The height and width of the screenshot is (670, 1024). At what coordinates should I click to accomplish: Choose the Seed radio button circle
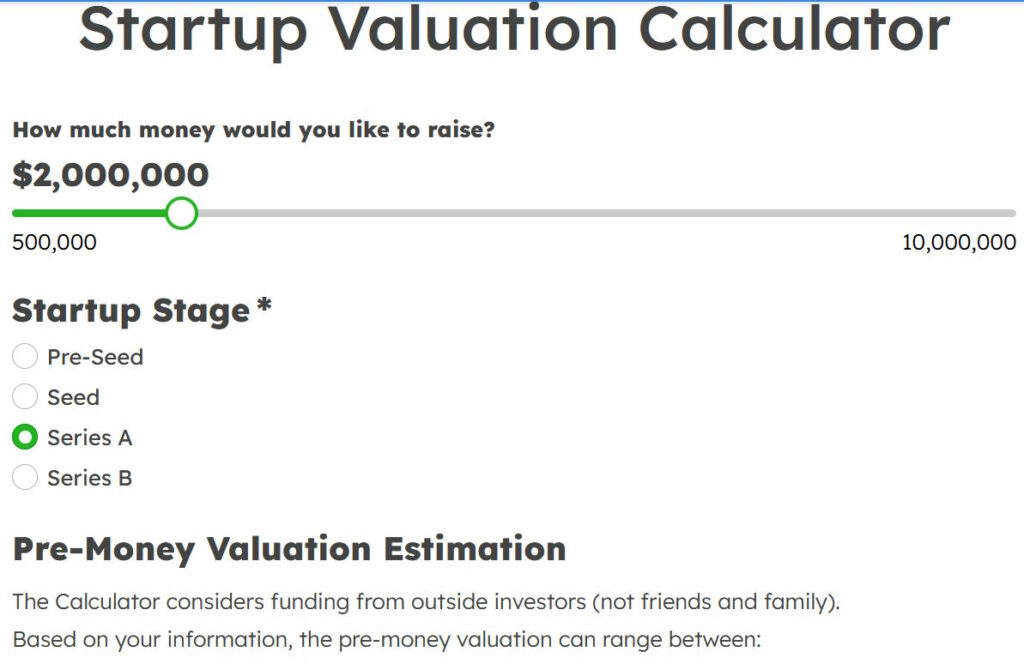click(x=25, y=397)
